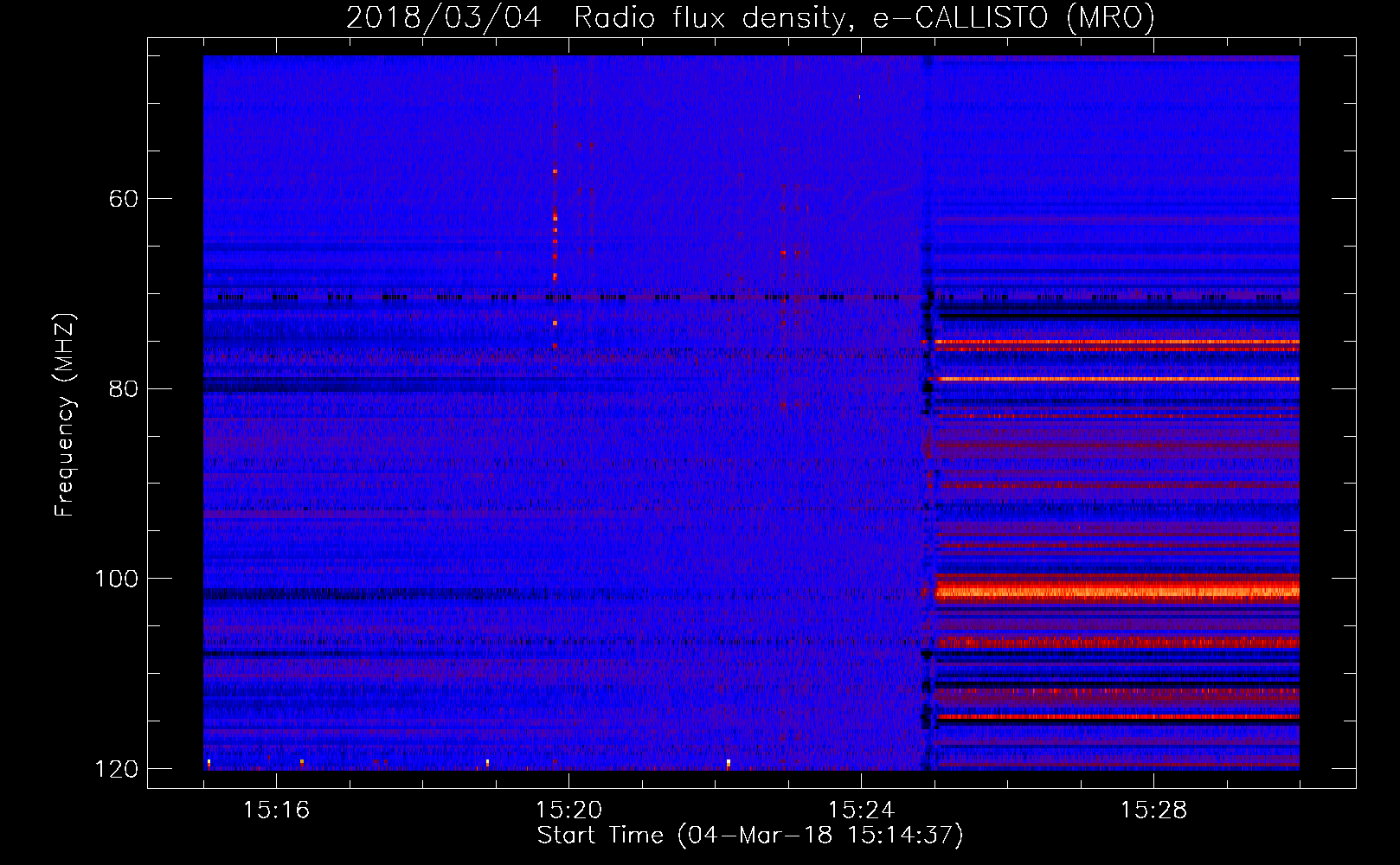The width and height of the screenshot is (1400, 865).
Task: Click the bright yellow emission band near 100 MHz
Action: 1116,592
